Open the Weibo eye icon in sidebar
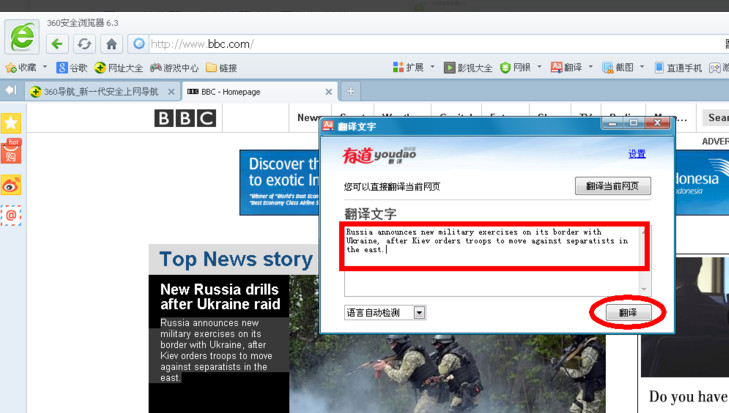Screen dimensions: 729x413 click(10, 185)
